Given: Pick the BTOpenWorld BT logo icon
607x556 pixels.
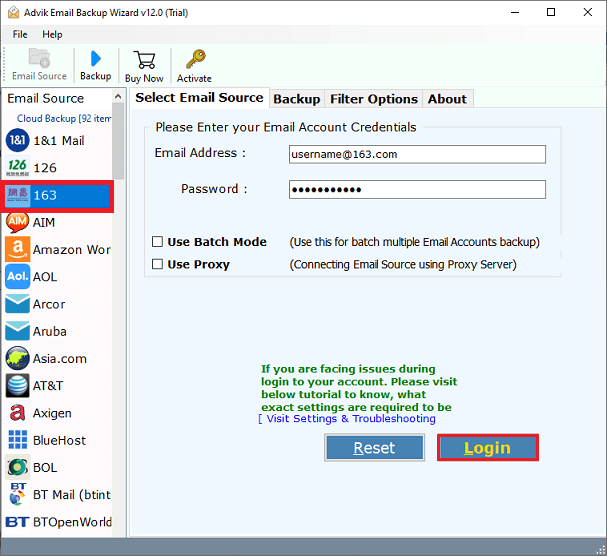Looking at the screenshot, I should (x=17, y=522).
